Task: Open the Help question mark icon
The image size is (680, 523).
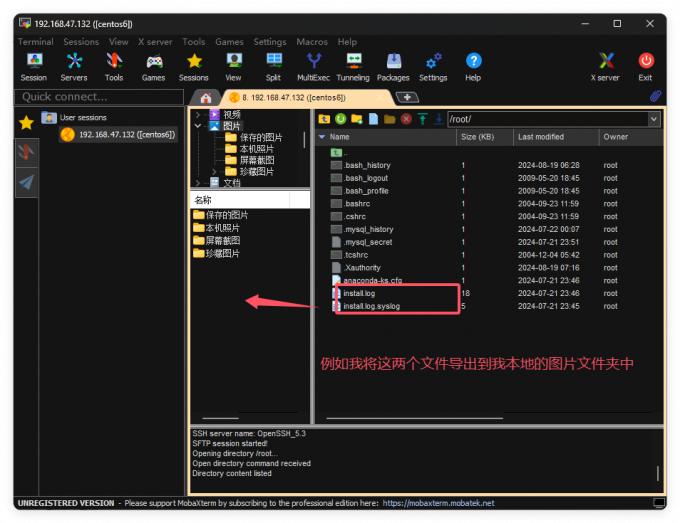Action: [x=473, y=67]
